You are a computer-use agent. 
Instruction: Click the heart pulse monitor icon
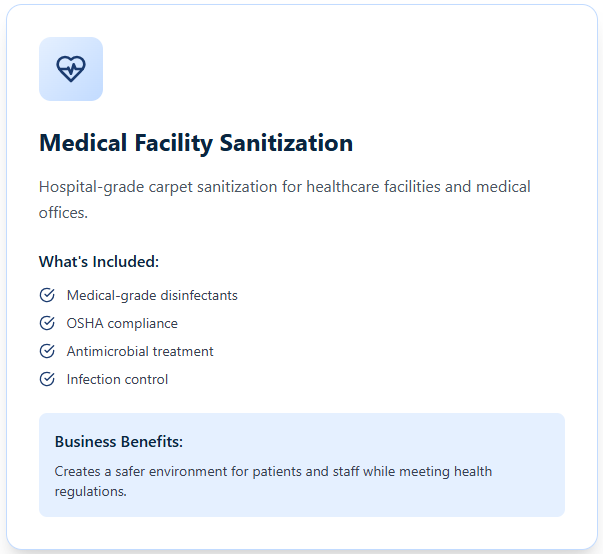click(x=71, y=69)
